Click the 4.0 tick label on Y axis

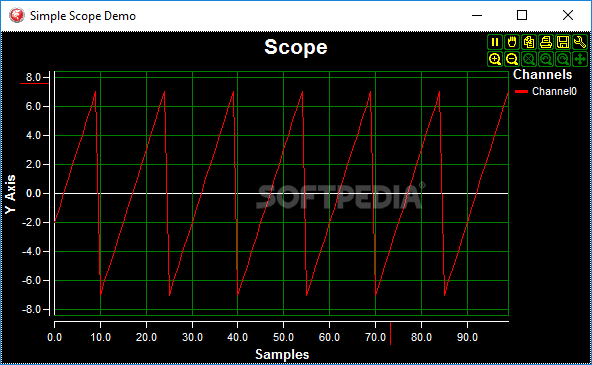point(33,135)
